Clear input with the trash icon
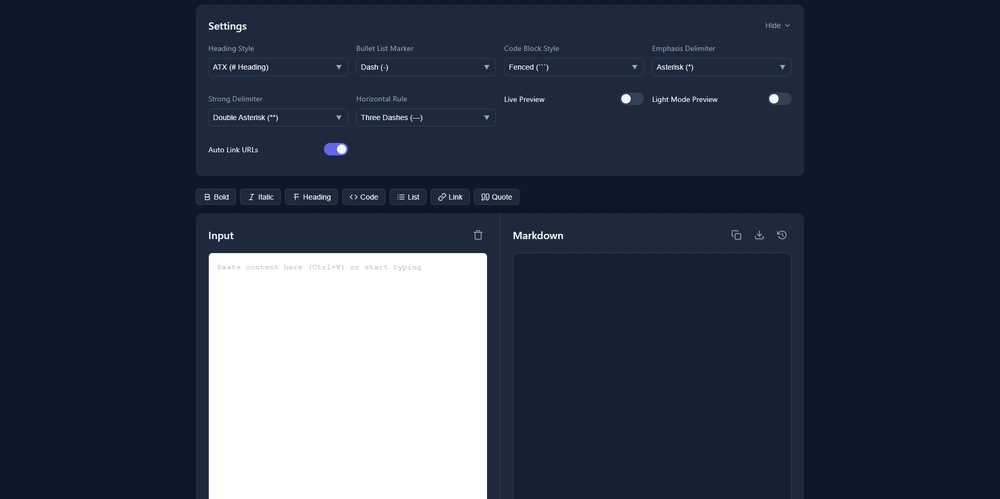Image resolution: width=1000 pixels, height=499 pixels. coord(478,235)
